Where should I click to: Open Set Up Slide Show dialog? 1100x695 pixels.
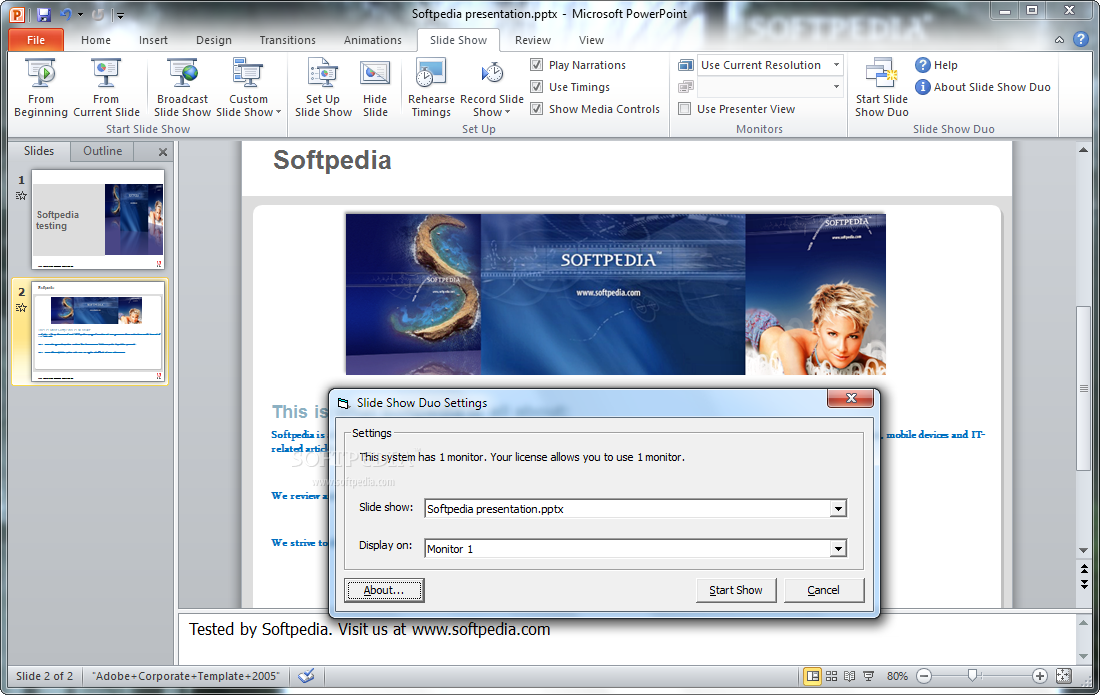[x=323, y=88]
